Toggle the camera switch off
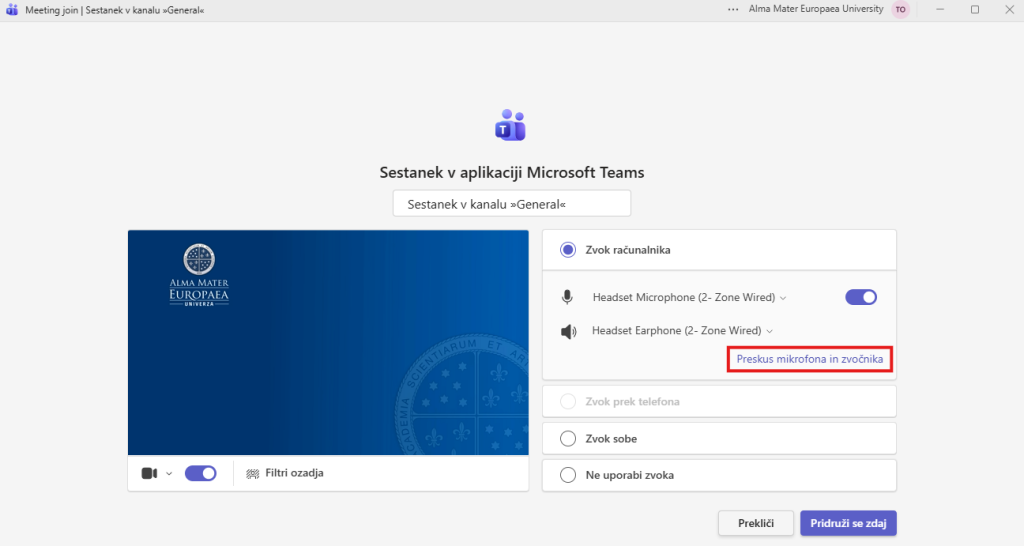 click(x=200, y=474)
